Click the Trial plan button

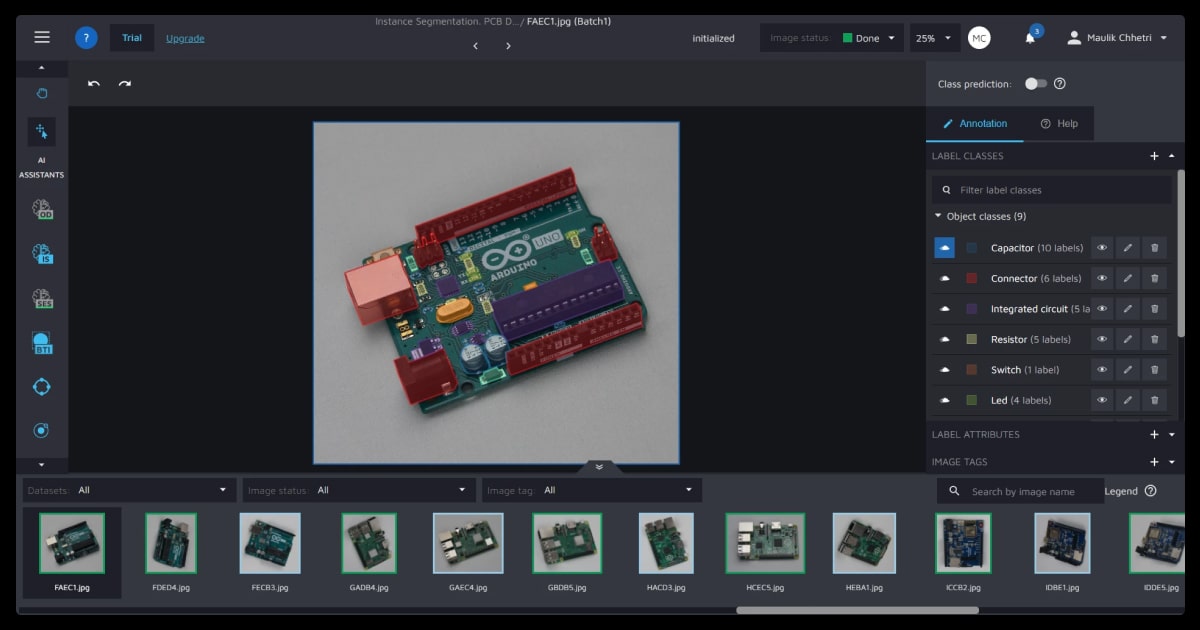[132, 38]
